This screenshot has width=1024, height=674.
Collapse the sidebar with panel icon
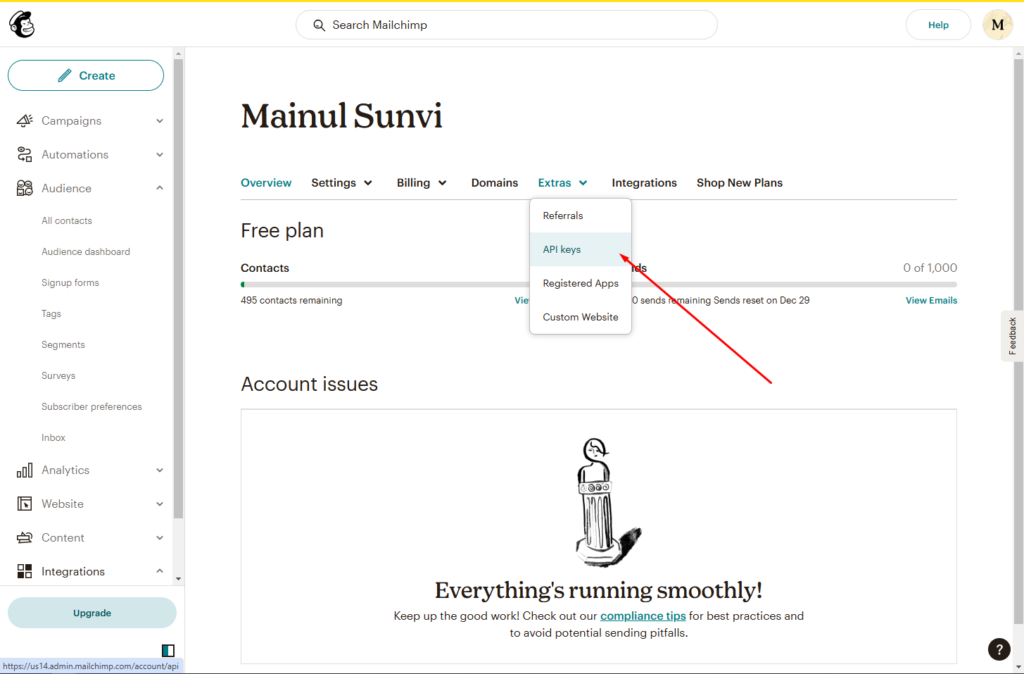pos(168,650)
